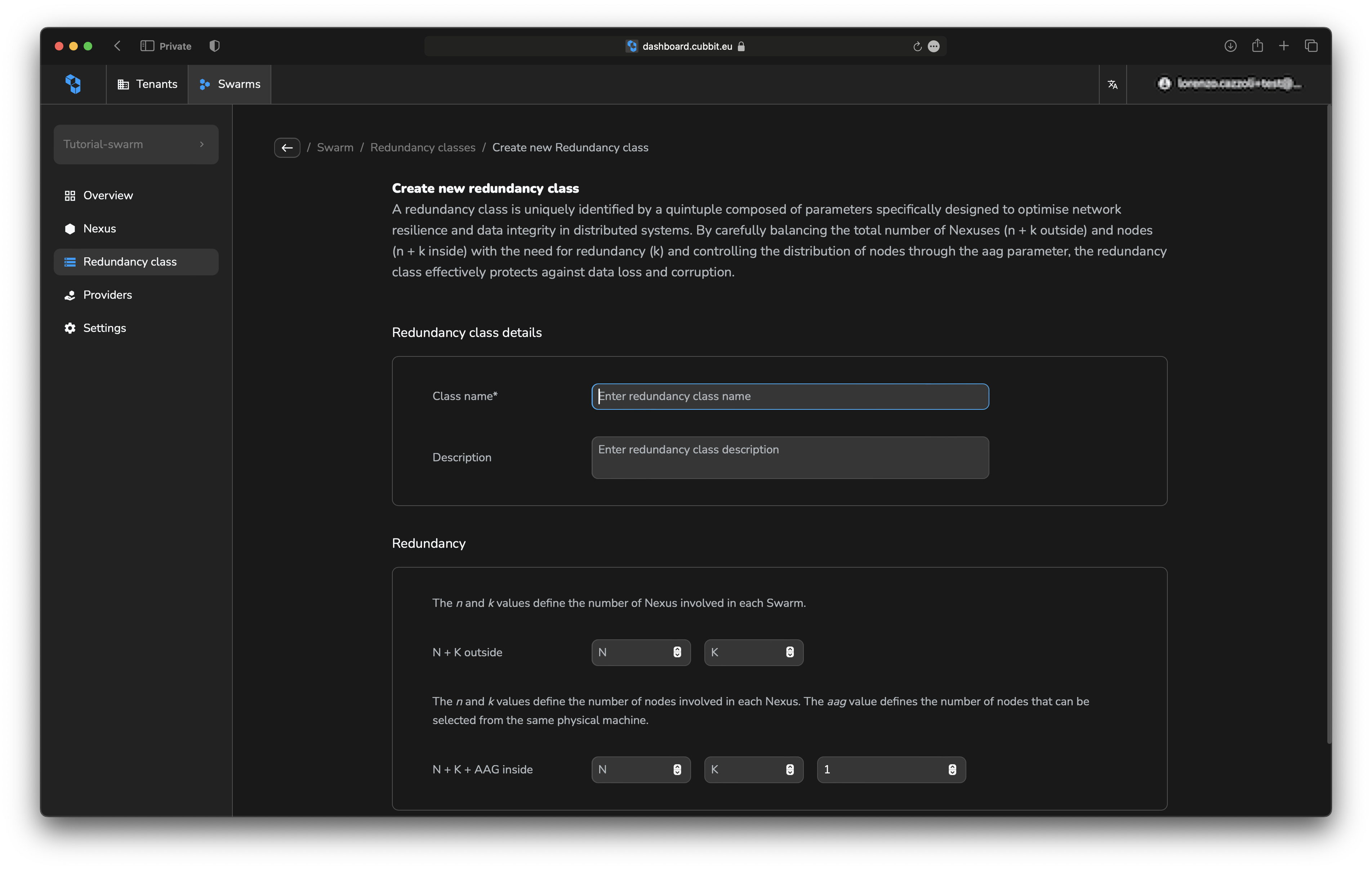Click the N field for N + K + AAG inside
The image size is (1372, 870).
[640, 770]
